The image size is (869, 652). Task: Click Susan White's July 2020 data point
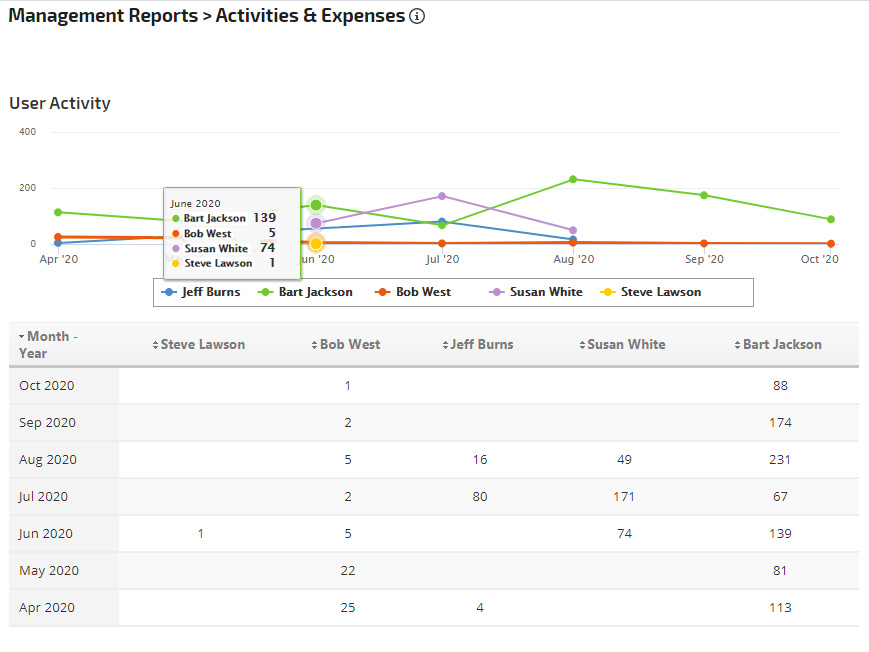click(x=442, y=196)
